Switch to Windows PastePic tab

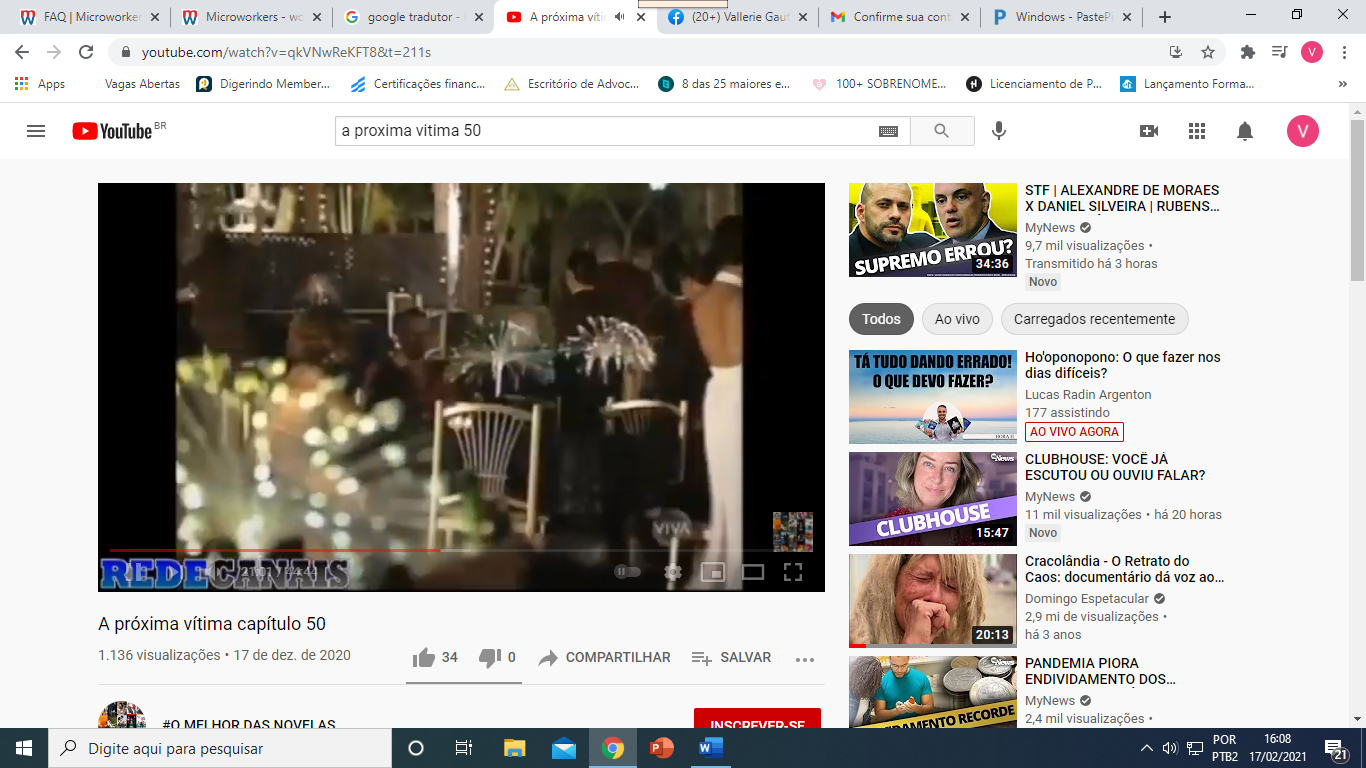click(x=1061, y=17)
